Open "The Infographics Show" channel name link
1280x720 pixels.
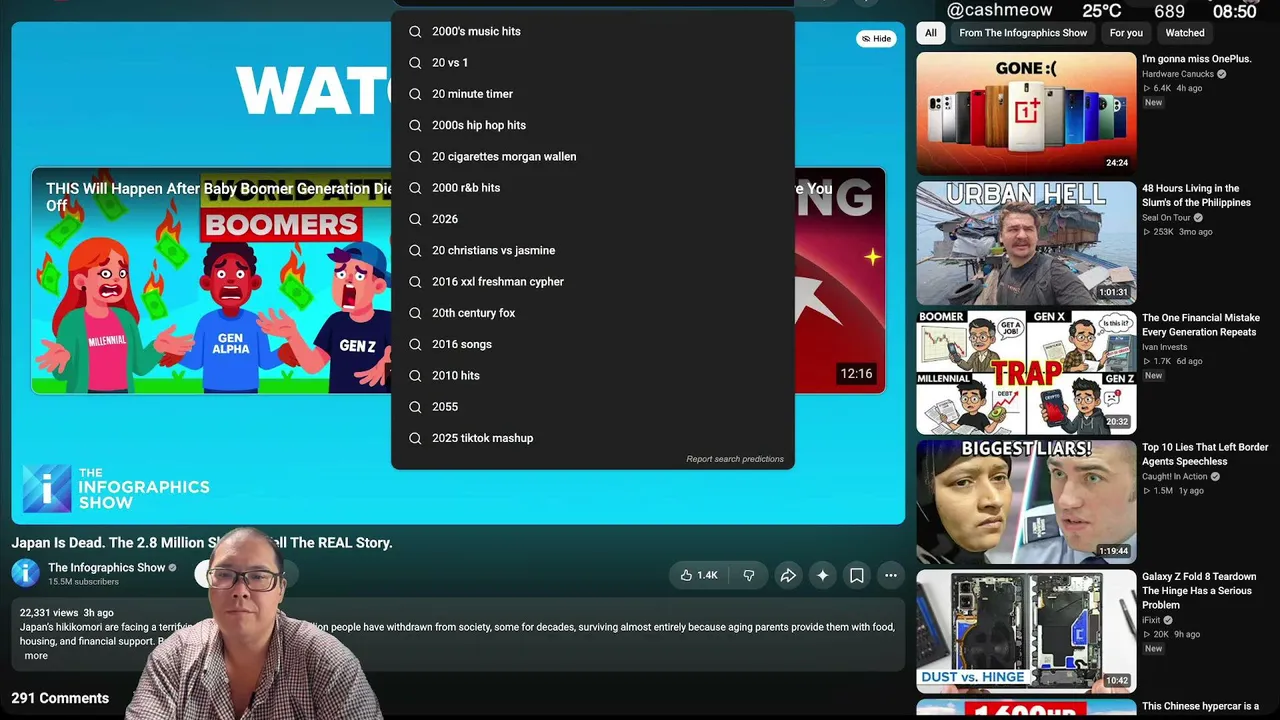click(x=106, y=567)
